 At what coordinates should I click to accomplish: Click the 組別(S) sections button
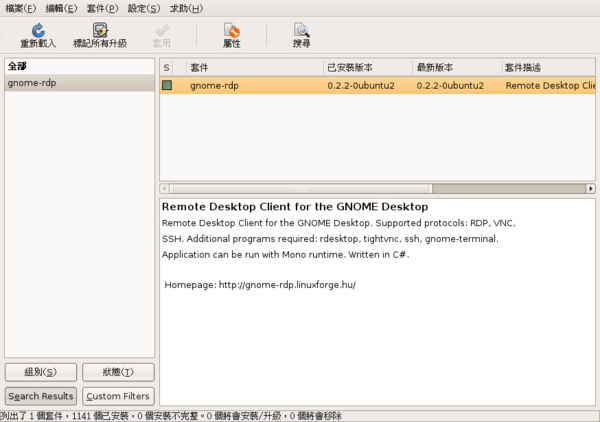41,372
